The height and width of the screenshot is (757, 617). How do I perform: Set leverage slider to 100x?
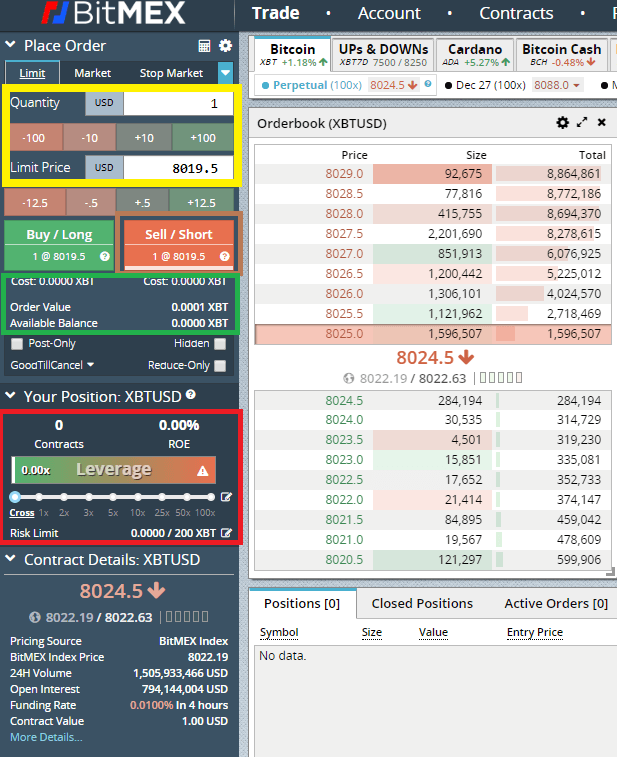click(210, 497)
